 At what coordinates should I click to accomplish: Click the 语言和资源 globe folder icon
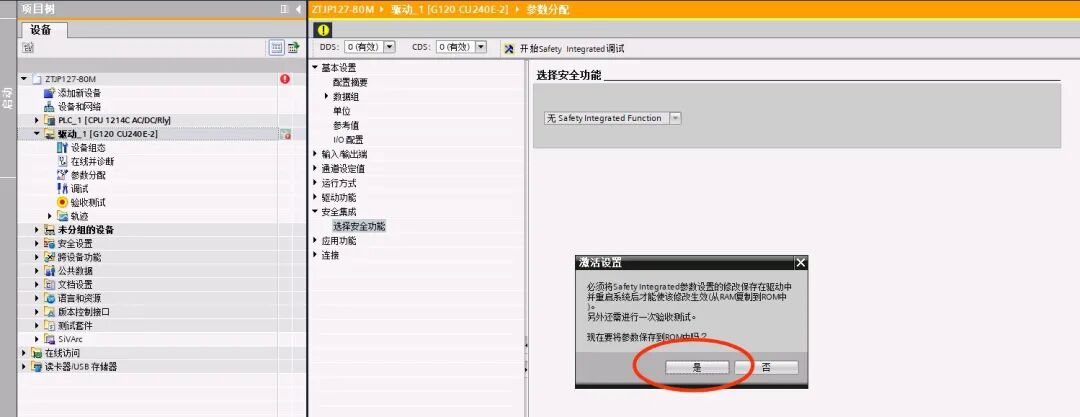click(49, 298)
